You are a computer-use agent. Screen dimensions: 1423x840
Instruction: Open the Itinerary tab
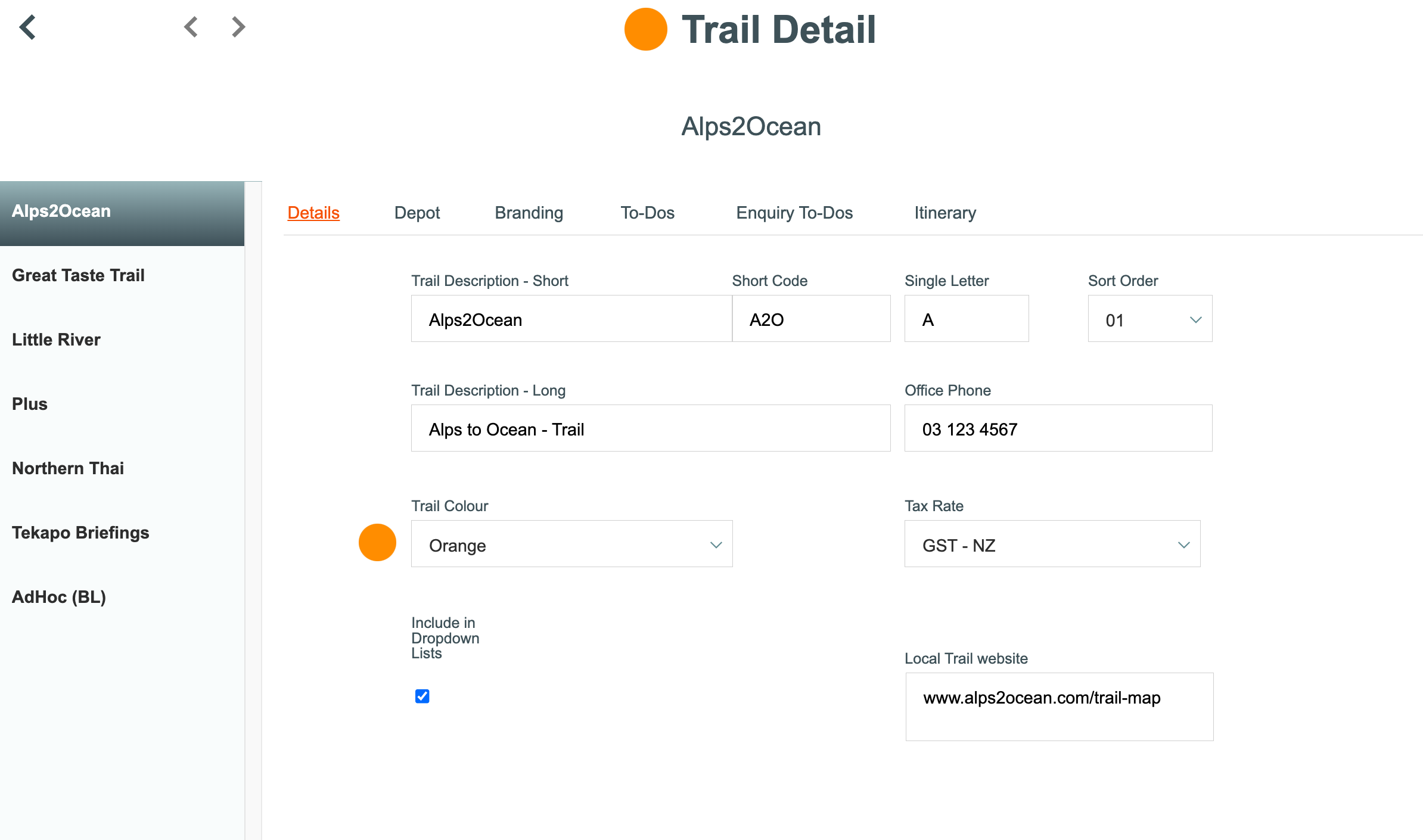[945, 213]
